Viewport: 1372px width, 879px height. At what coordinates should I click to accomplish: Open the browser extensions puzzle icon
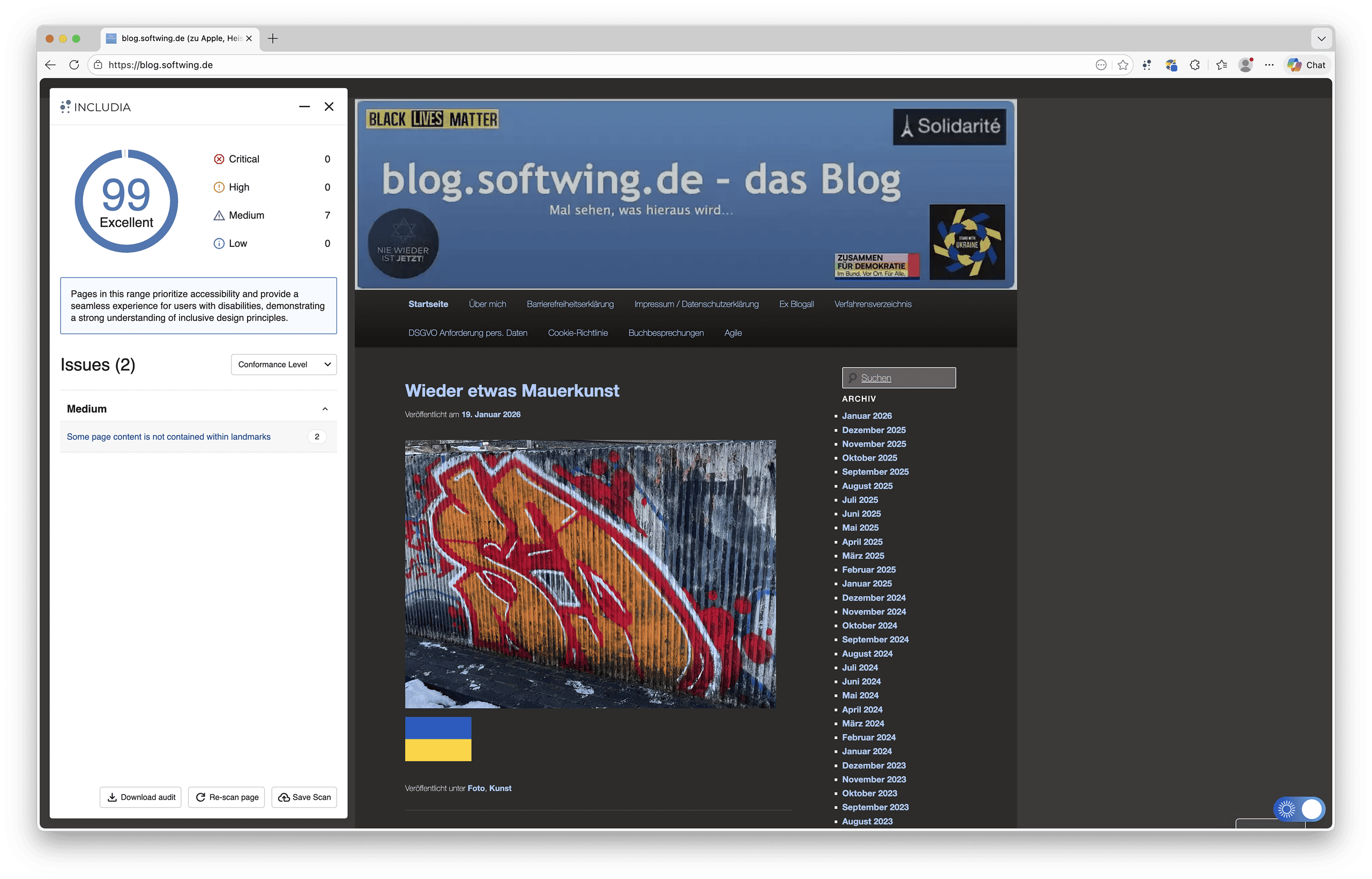pyautogui.click(x=1195, y=64)
